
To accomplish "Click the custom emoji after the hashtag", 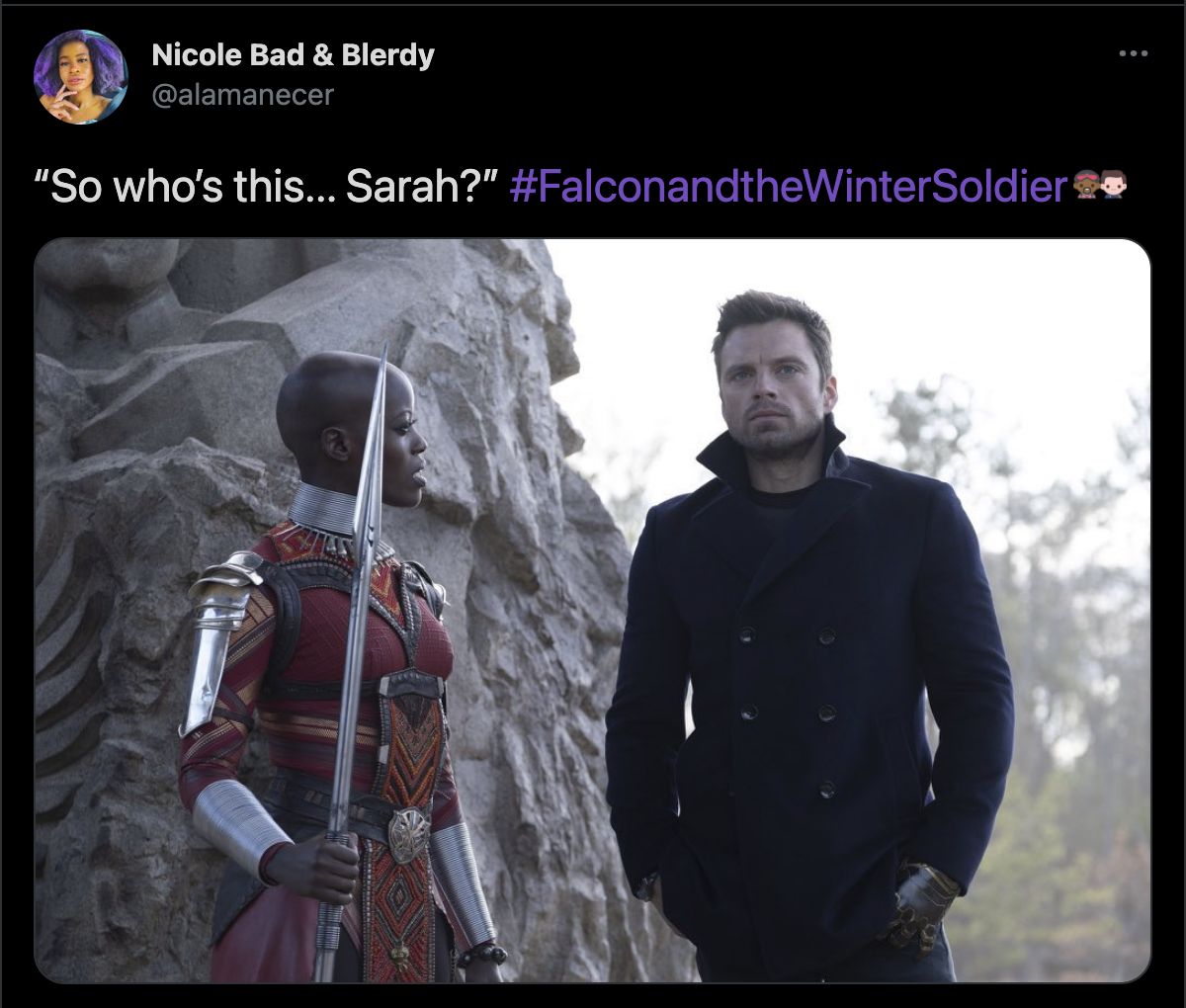I will [x=1099, y=185].
